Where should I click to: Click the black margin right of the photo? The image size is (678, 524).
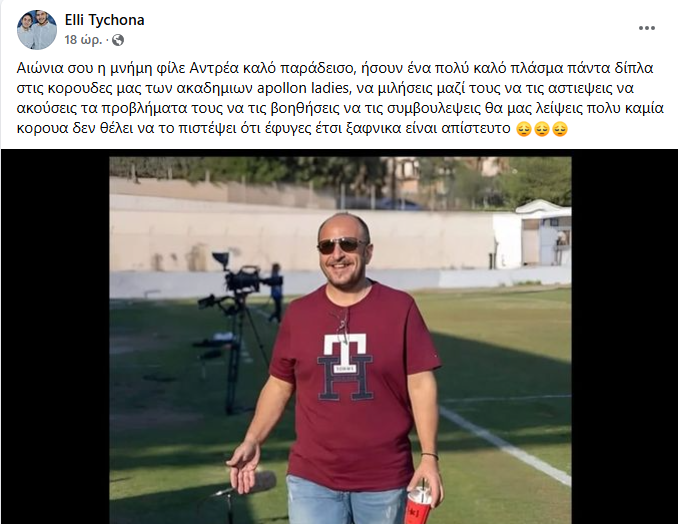(x=624, y=337)
